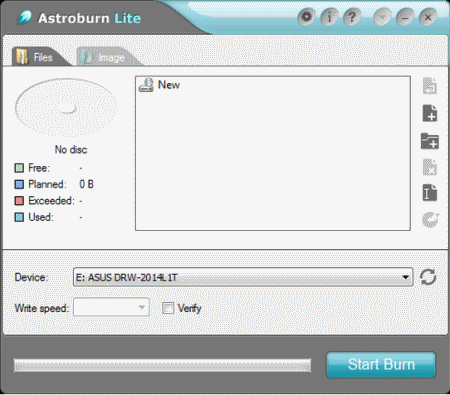Open the settings gear button
This screenshot has width=450, height=395.
[306, 16]
